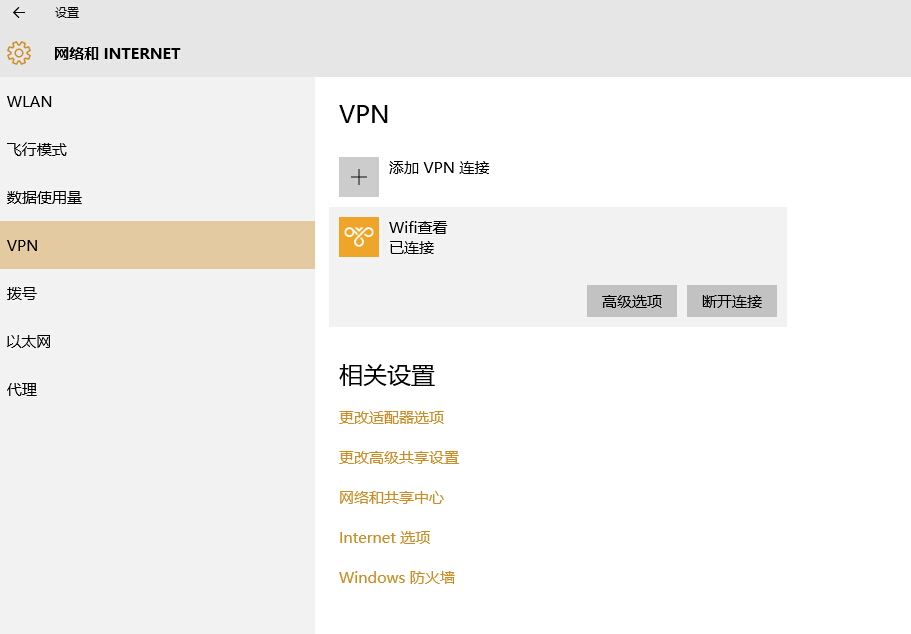Viewport: 911px width, 634px height.
Task: Go back with the arrow icon
Action: 19,13
